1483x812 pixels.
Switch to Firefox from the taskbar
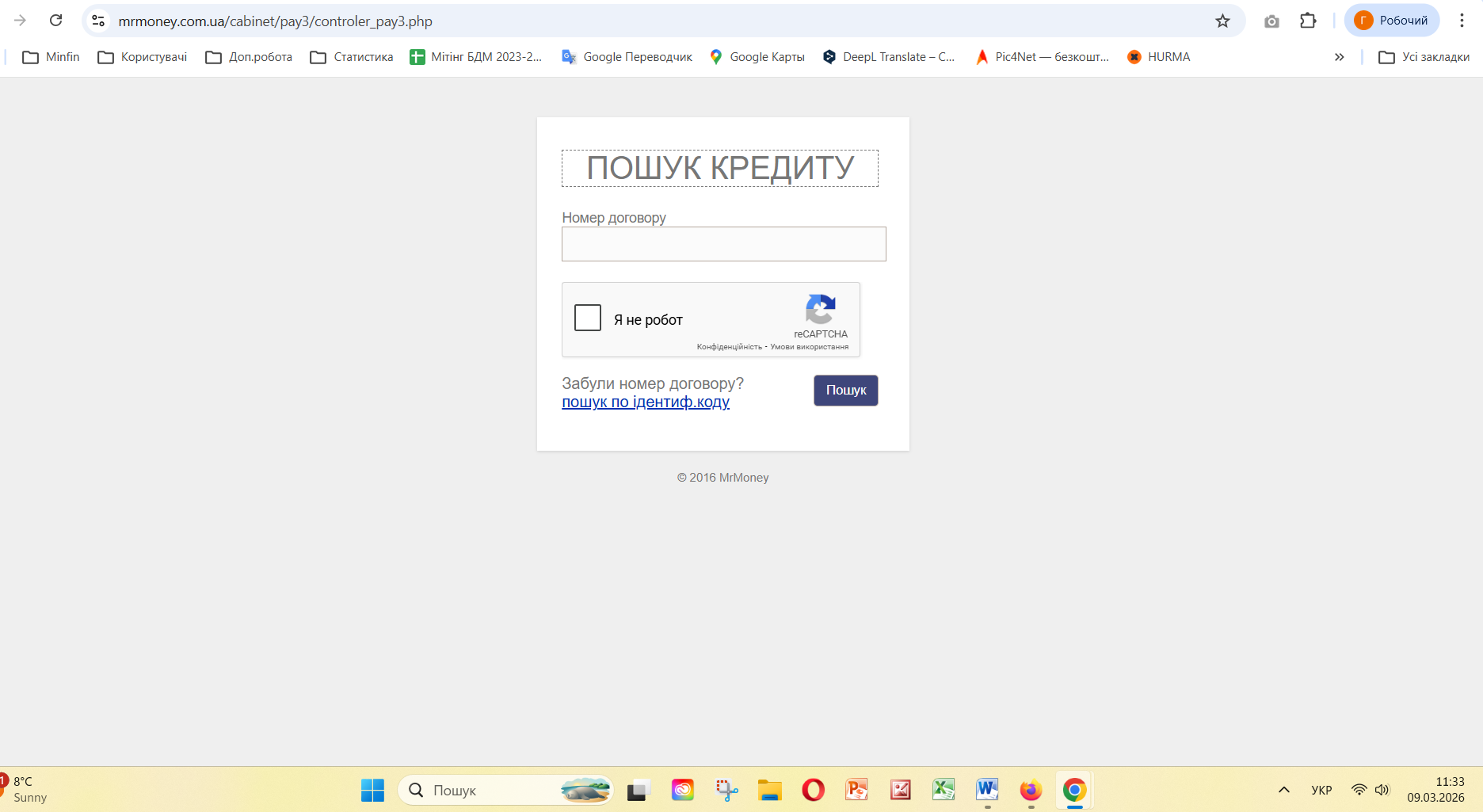pyautogui.click(x=1031, y=790)
